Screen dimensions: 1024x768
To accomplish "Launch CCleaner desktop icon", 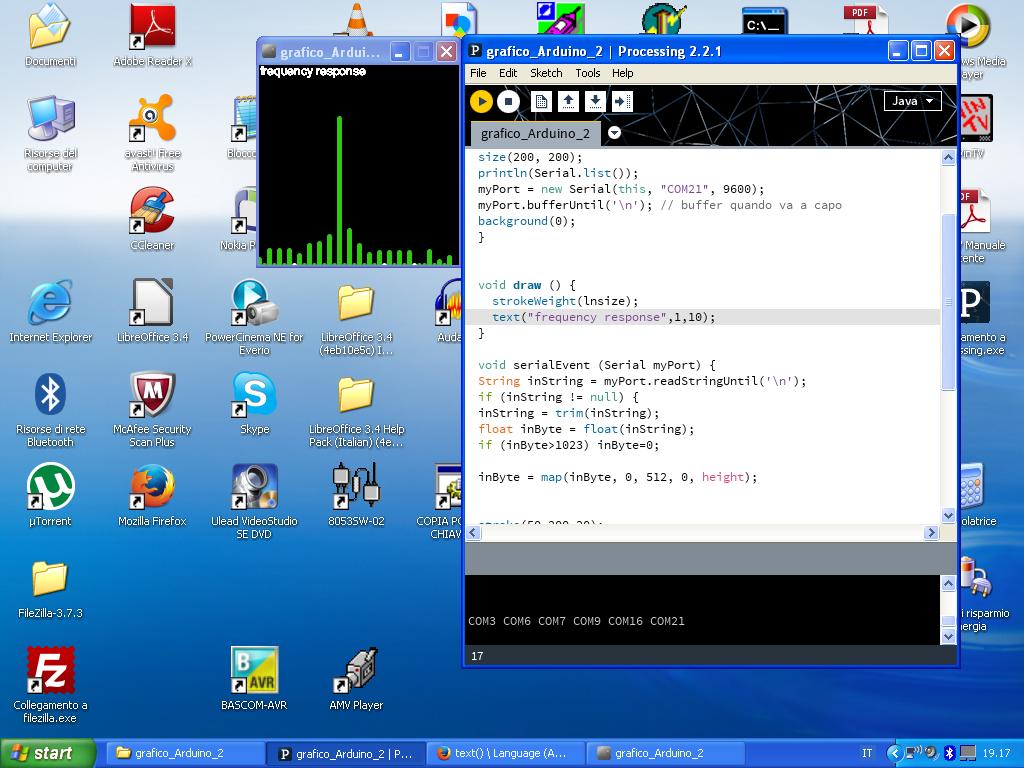I will click(152, 219).
